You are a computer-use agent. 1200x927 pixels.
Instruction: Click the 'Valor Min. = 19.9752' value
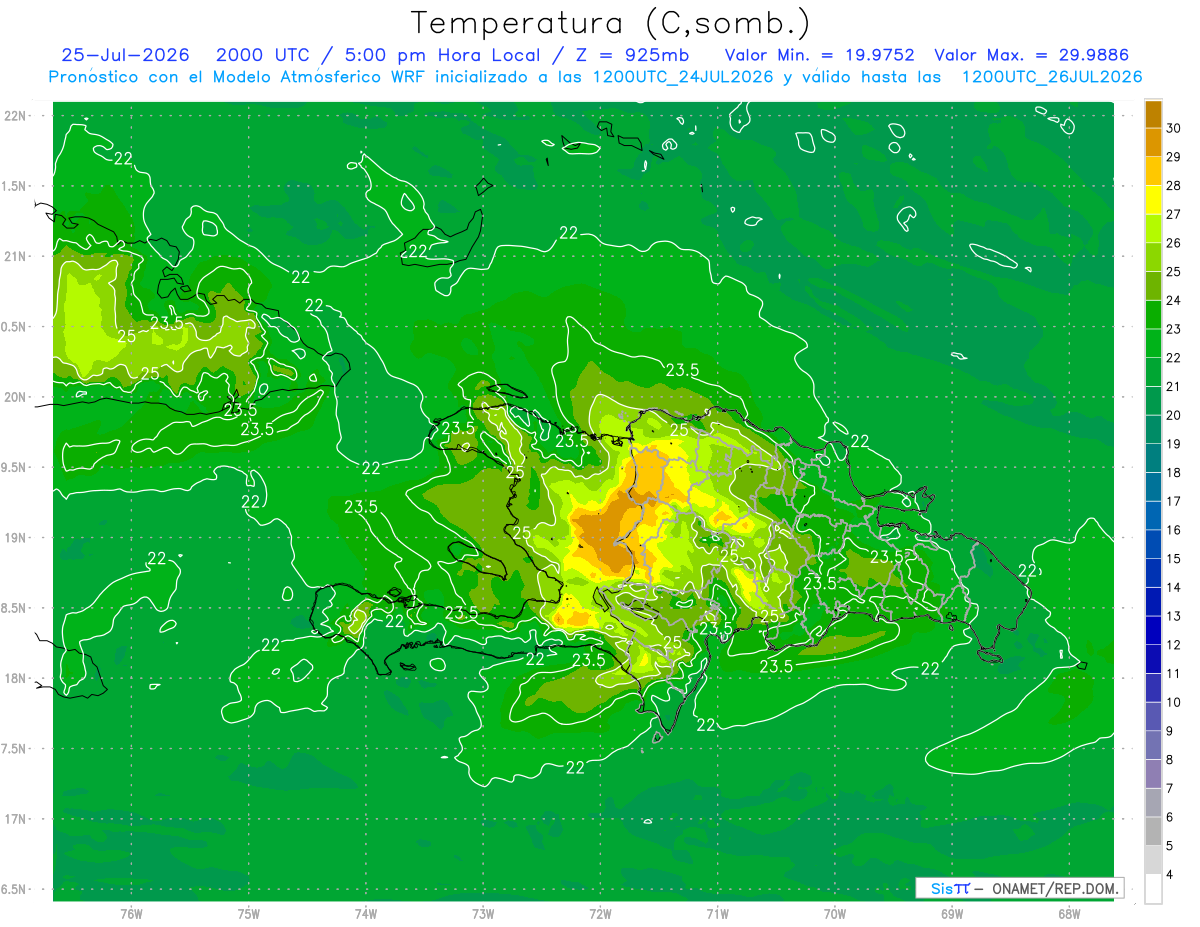point(819,55)
